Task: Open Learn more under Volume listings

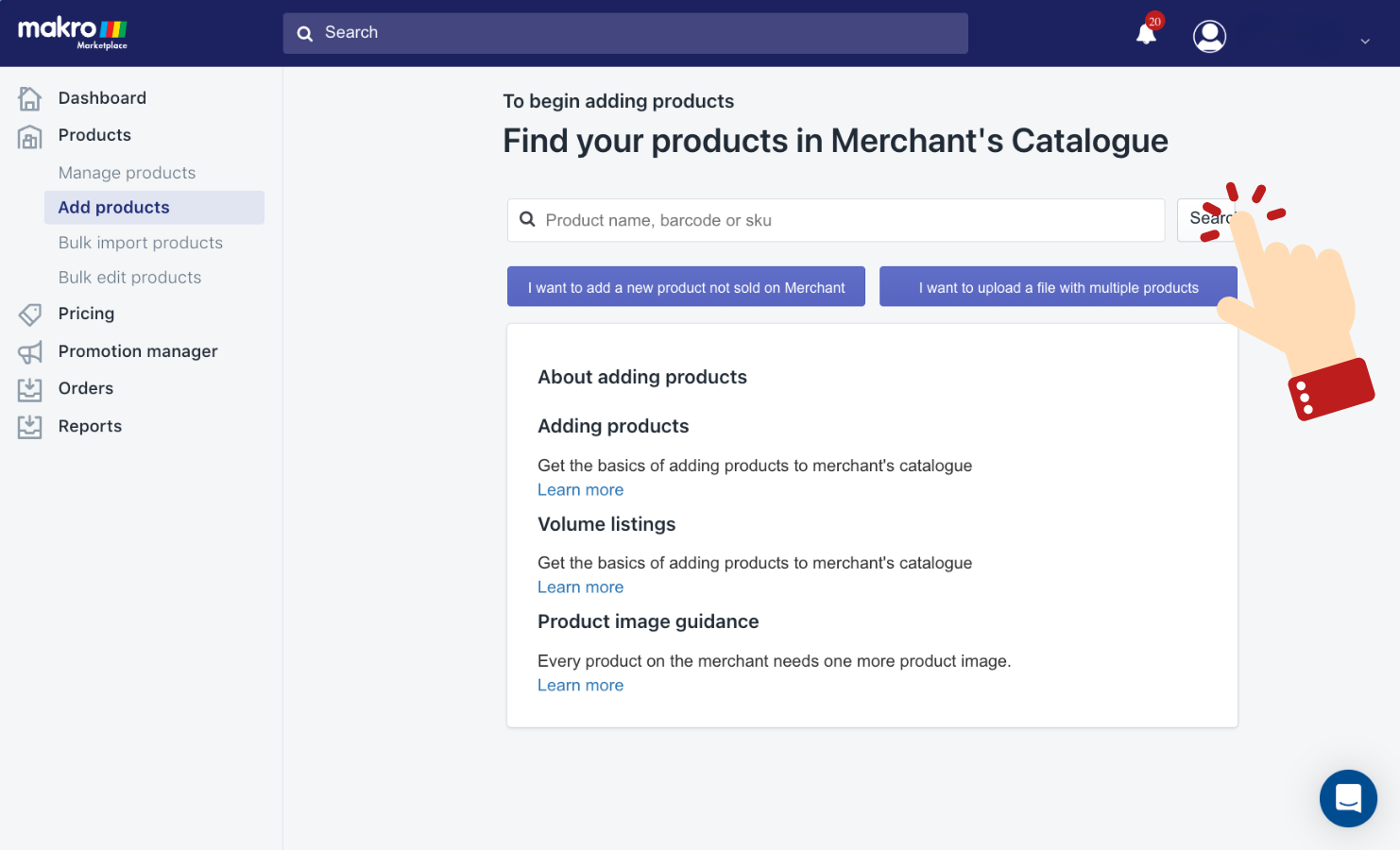Action: 580,587
